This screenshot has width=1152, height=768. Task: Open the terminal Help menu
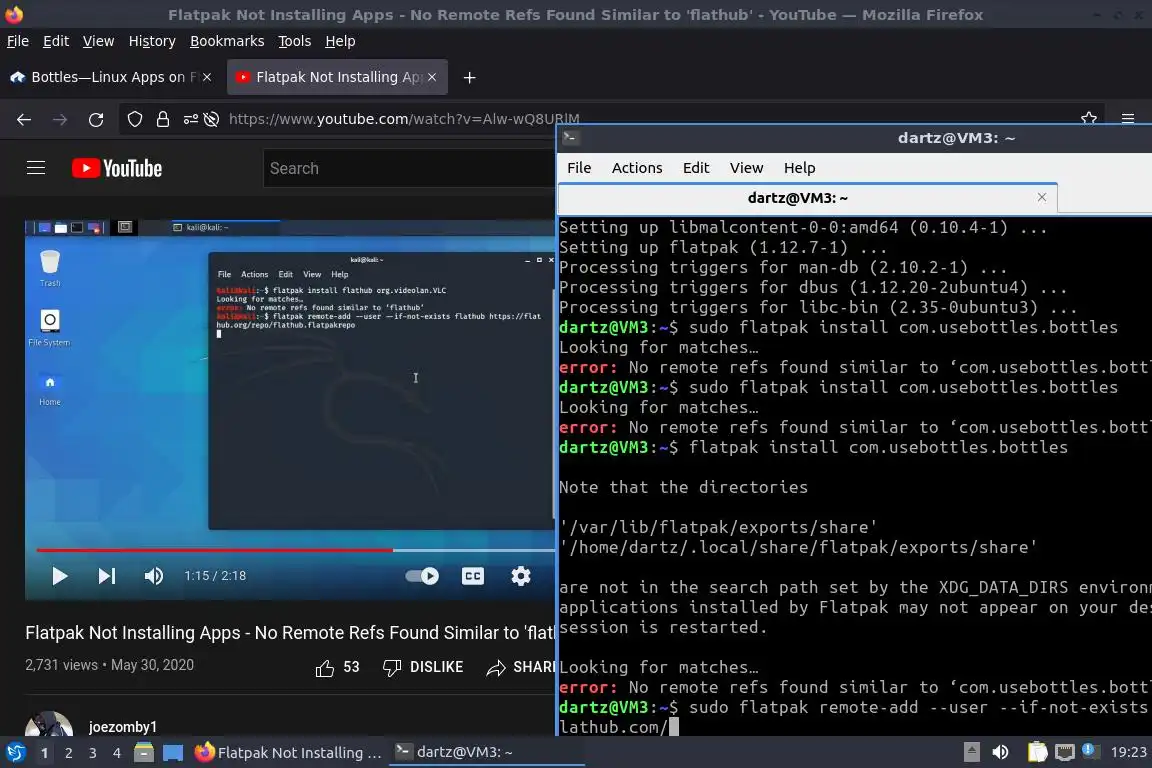click(x=799, y=168)
